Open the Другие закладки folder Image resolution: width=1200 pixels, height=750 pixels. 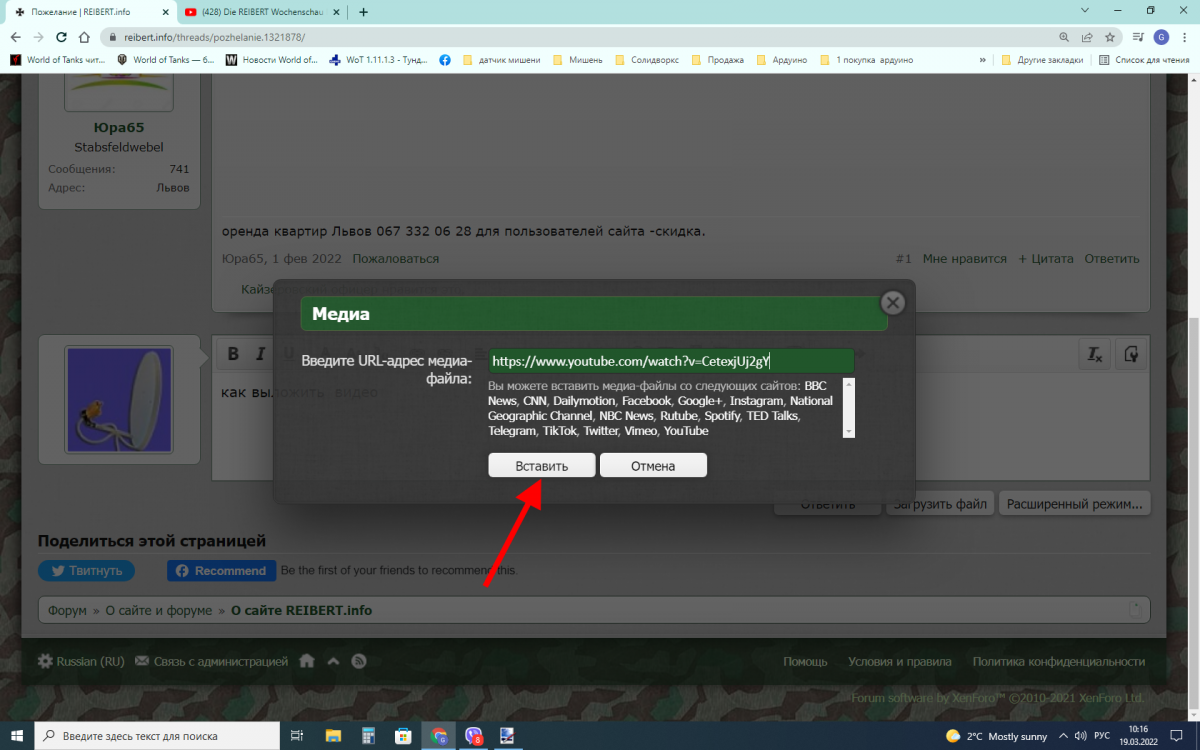[1042, 60]
